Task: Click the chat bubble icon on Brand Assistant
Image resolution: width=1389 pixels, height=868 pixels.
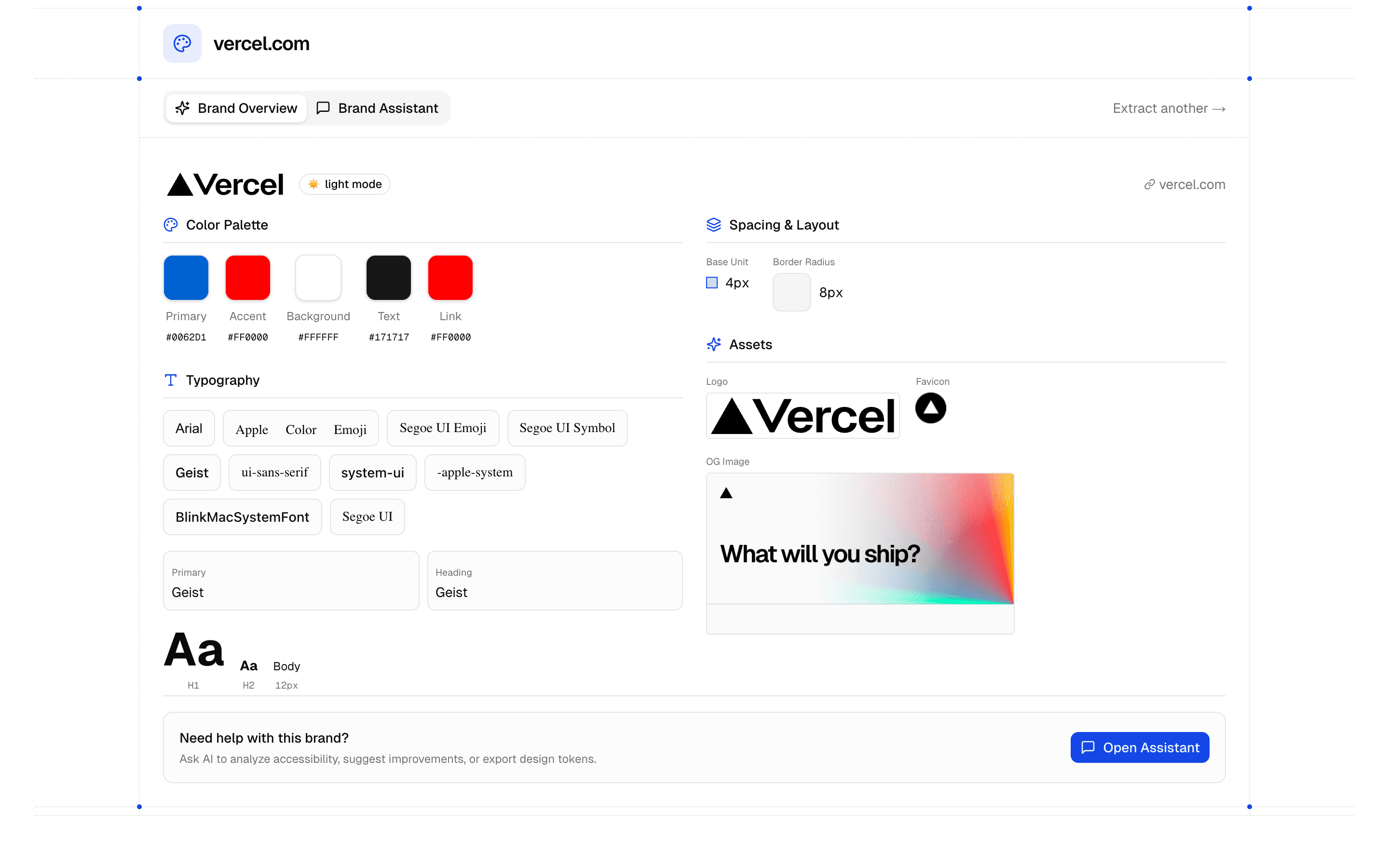Action: (323, 108)
